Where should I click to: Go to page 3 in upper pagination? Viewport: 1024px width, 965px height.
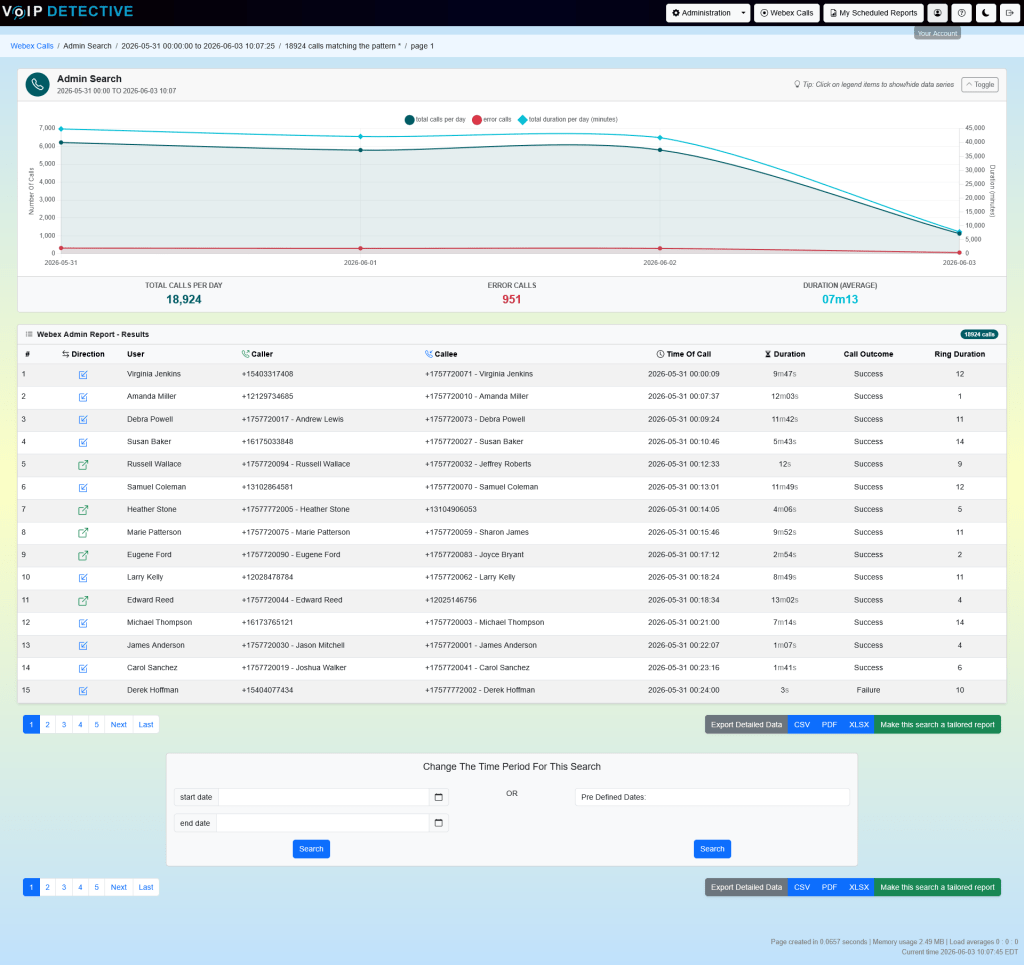tap(64, 725)
